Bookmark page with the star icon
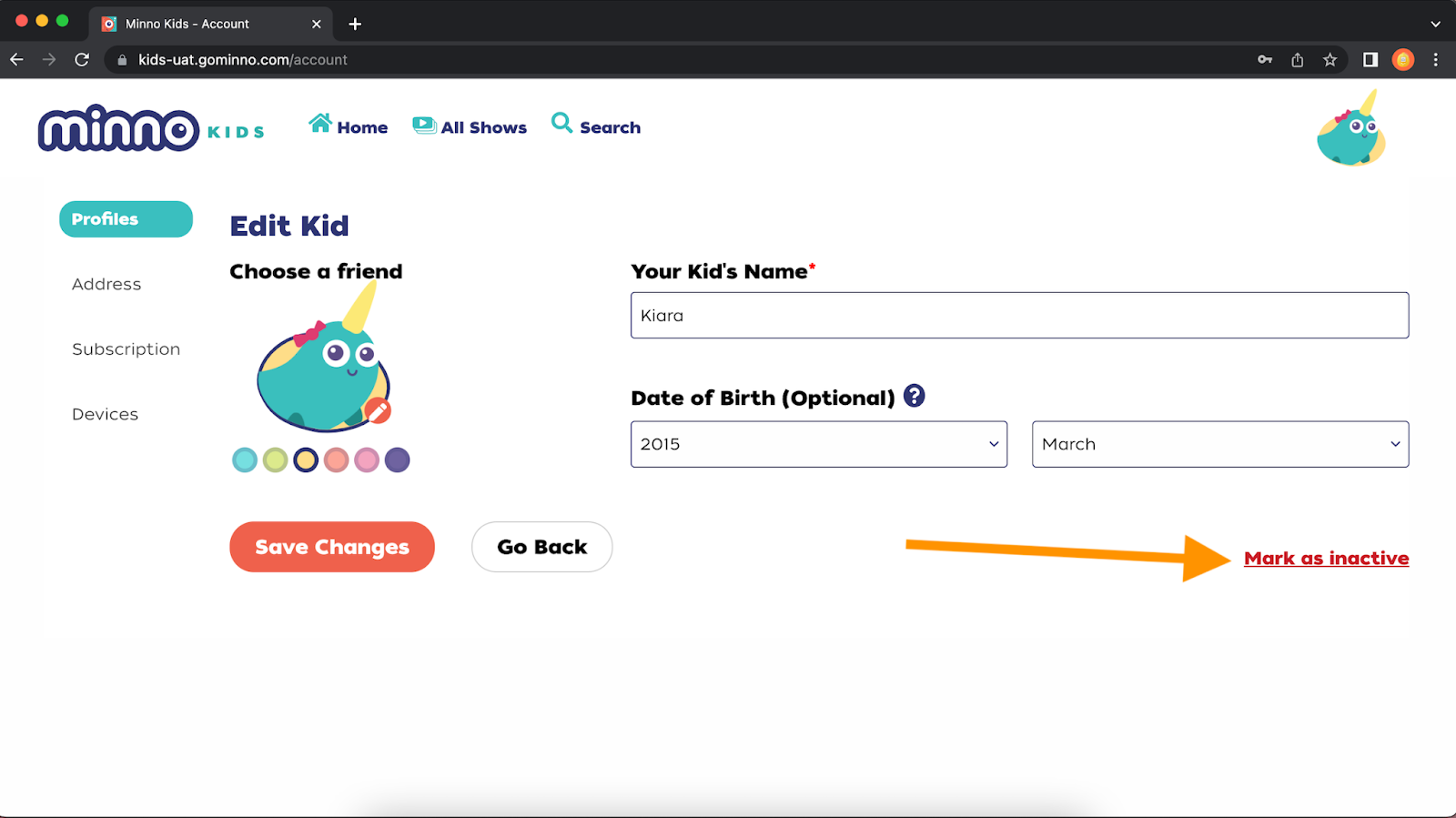The height and width of the screenshot is (818, 1456). [1330, 60]
